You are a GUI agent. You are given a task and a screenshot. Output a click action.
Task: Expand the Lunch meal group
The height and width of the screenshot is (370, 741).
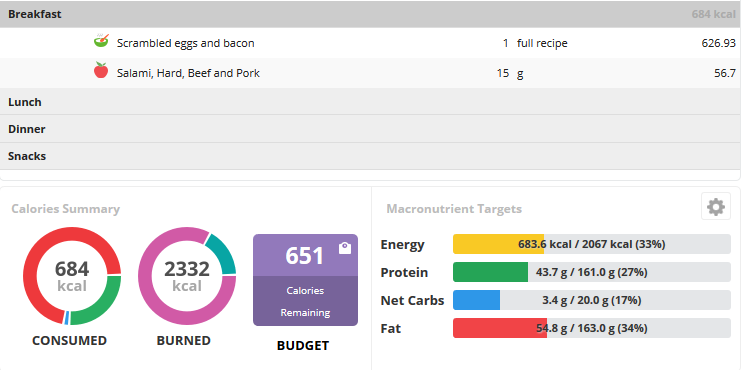click(x=370, y=102)
